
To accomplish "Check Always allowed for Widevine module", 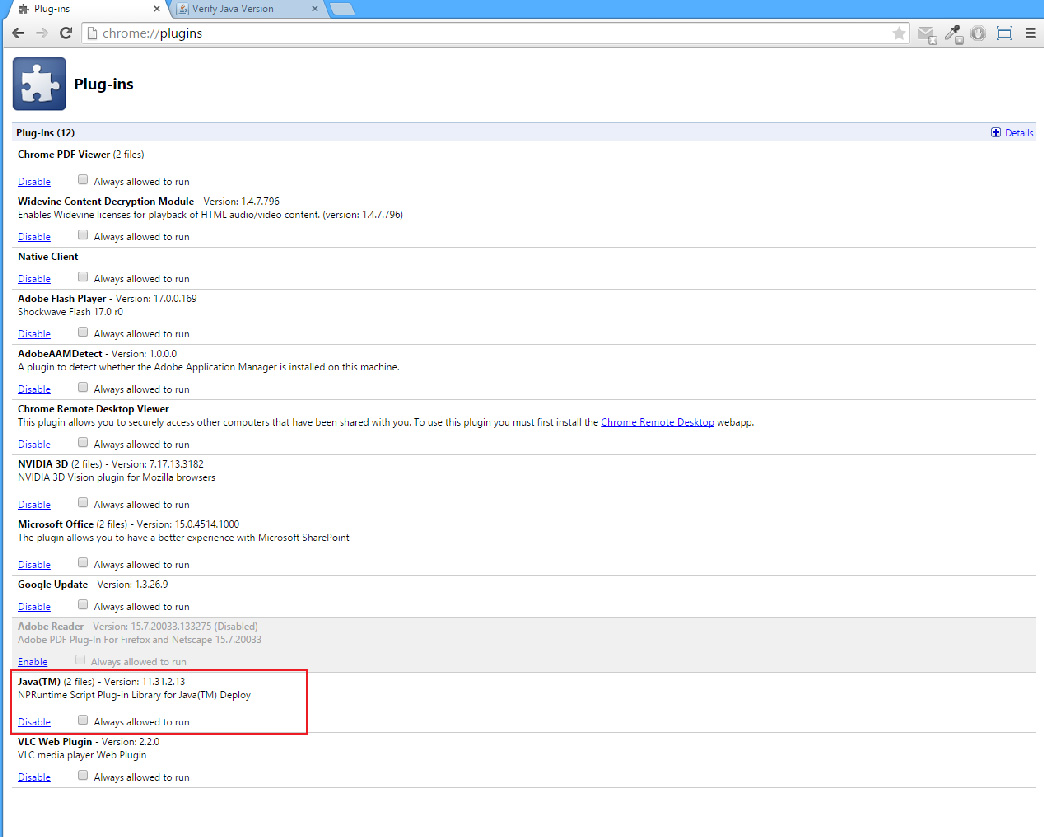I will [83, 234].
